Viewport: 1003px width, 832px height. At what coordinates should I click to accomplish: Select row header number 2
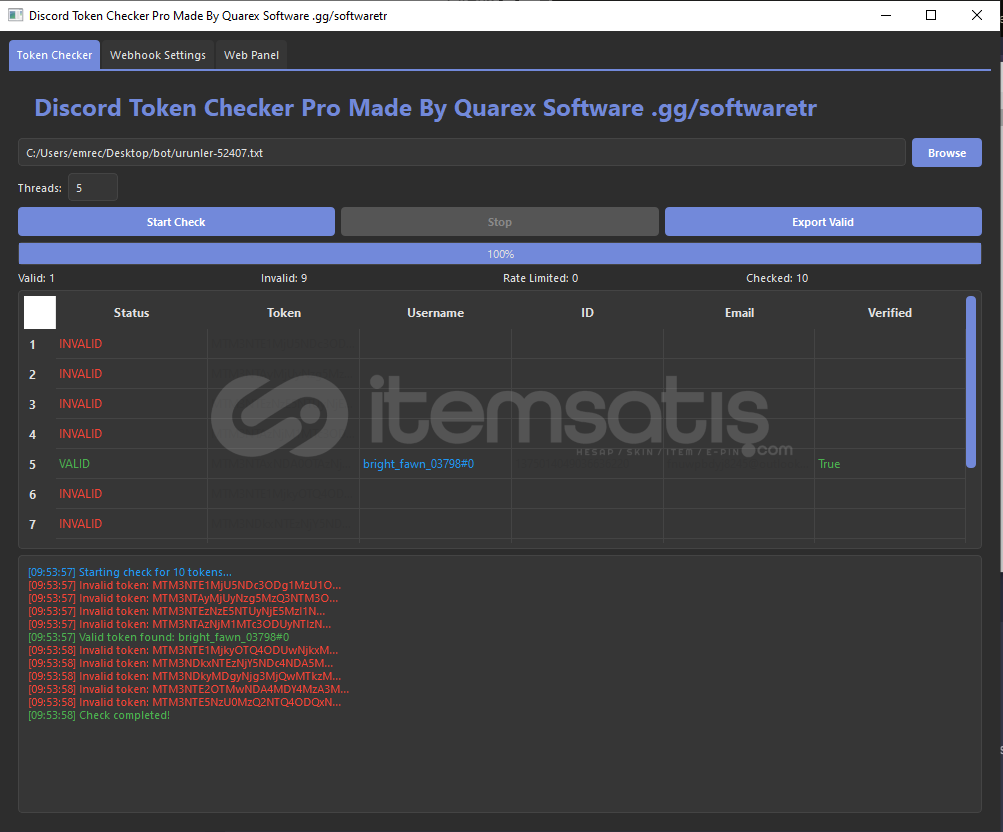tap(33, 375)
